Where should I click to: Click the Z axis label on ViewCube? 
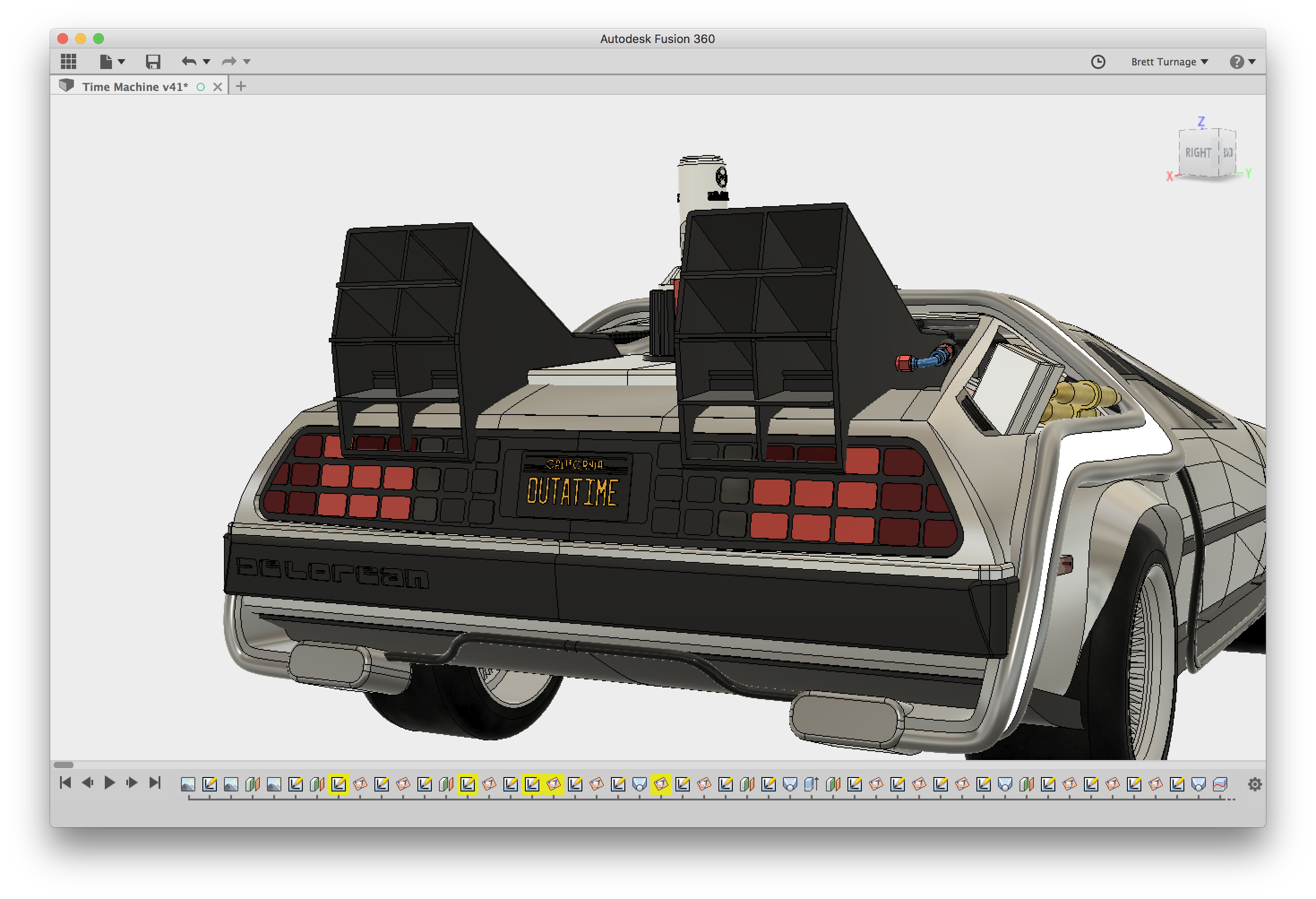[1201, 121]
